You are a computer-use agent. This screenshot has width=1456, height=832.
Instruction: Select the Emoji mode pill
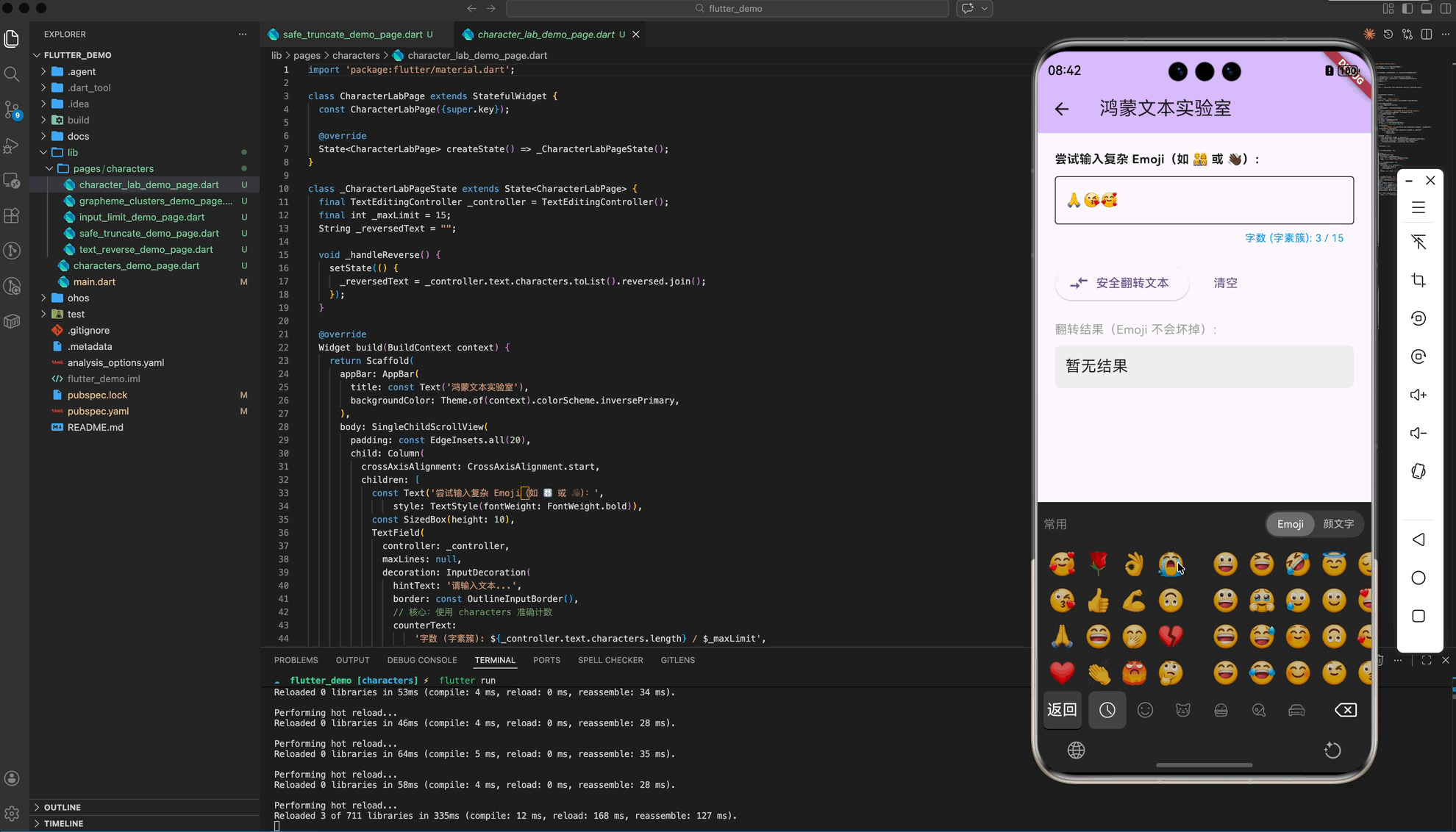1290,524
